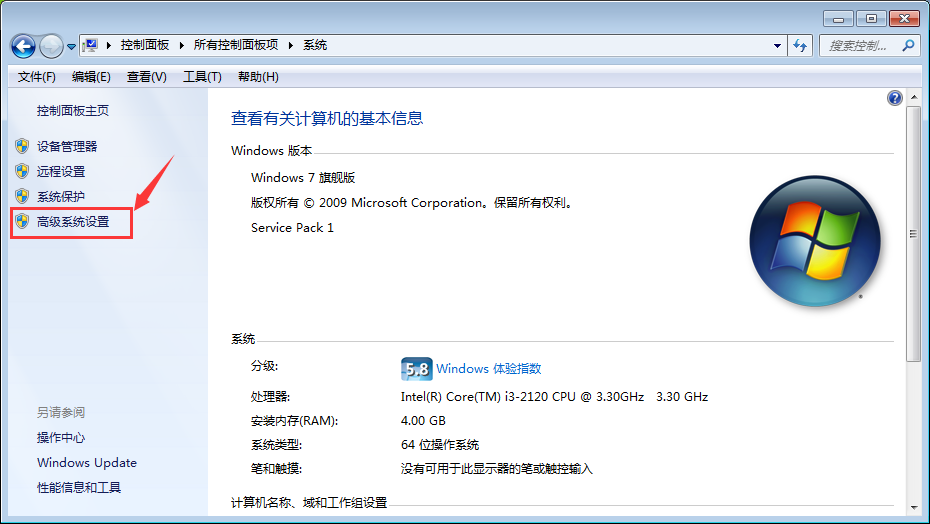Select the 系统 breadcrumb
The width and height of the screenshot is (930, 524).
pos(315,45)
